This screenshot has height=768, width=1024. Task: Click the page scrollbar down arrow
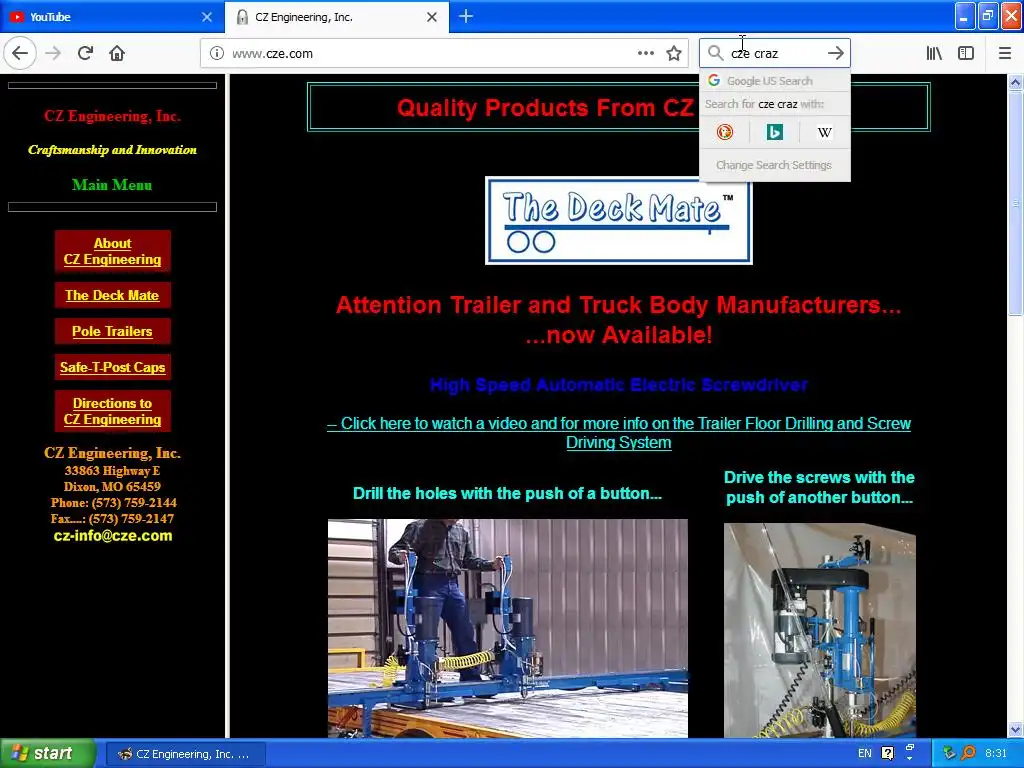pos(1016,729)
